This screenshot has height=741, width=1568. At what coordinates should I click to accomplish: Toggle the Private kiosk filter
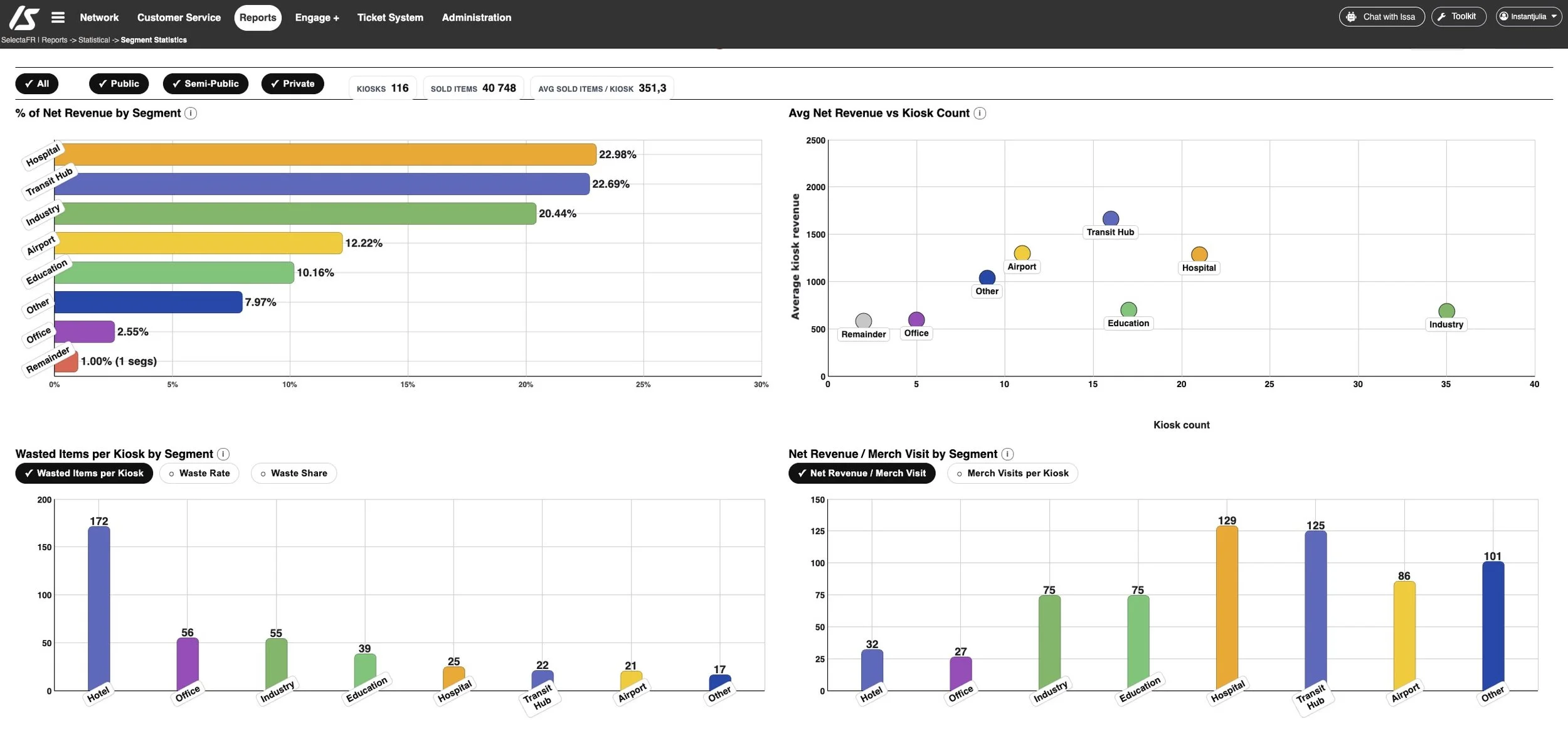[x=292, y=83]
